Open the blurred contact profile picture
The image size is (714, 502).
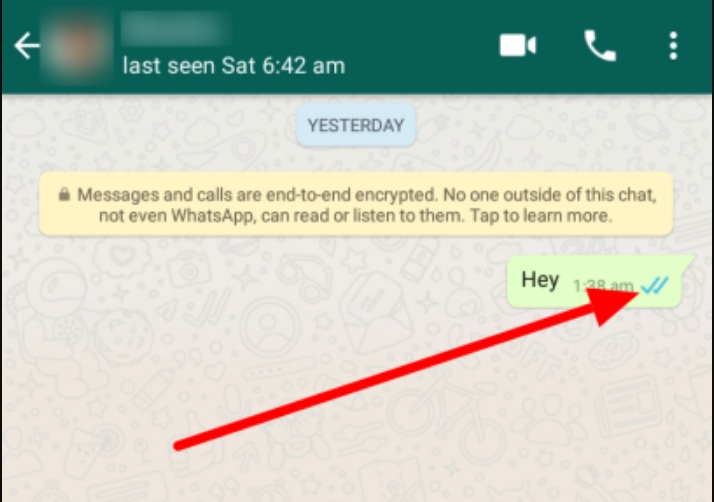[76, 46]
